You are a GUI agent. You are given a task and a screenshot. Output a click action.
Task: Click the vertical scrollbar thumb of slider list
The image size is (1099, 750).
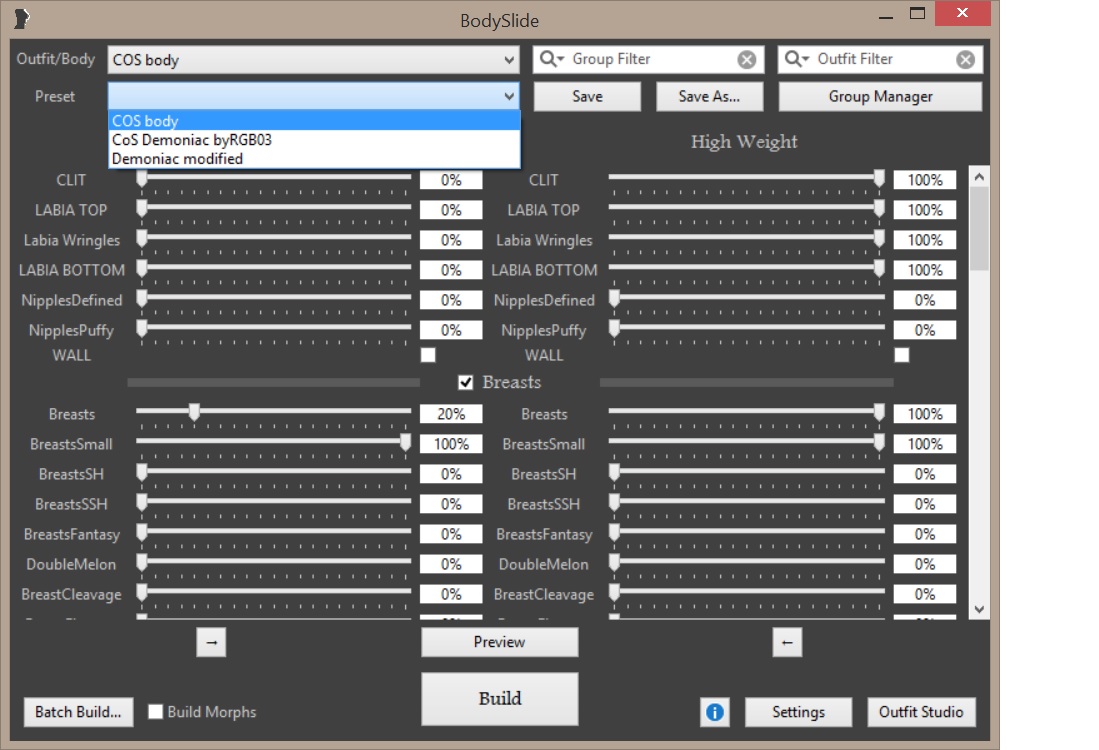point(979,229)
